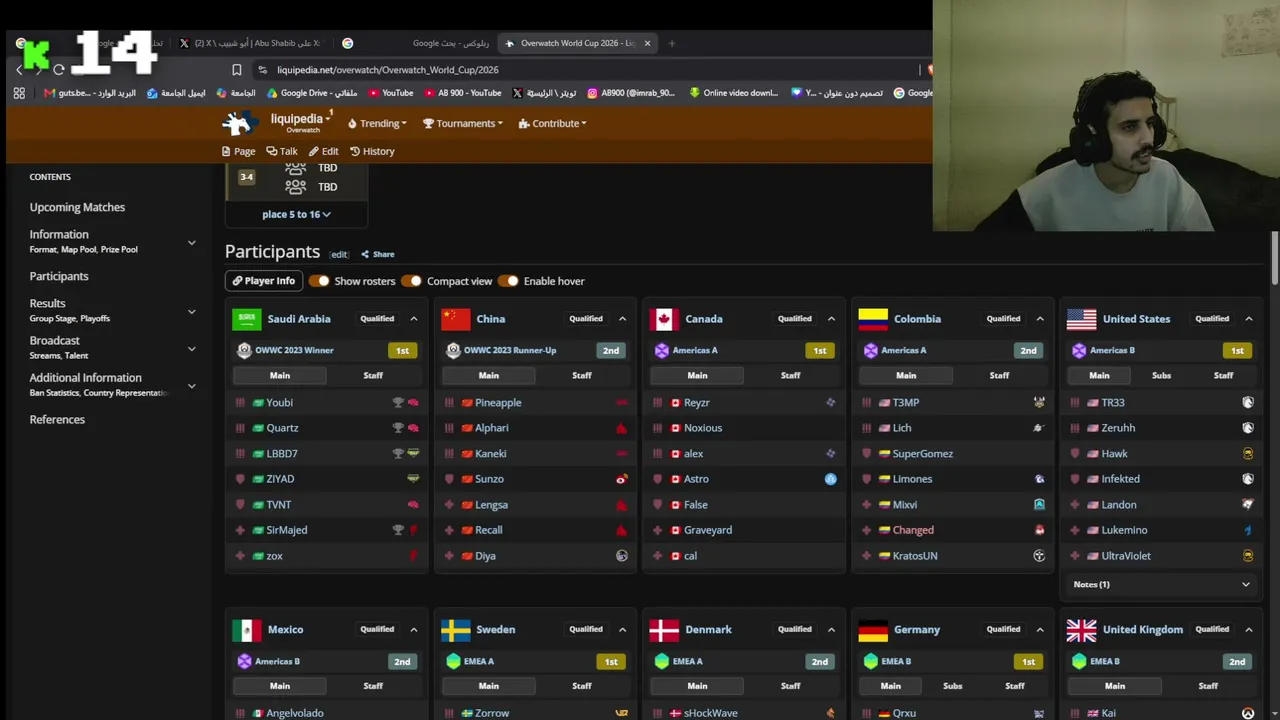Image resolution: width=1280 pixels, height=720 pixels.
Task: Collapse the Colombia team card
Action: tap(1040, 319)
